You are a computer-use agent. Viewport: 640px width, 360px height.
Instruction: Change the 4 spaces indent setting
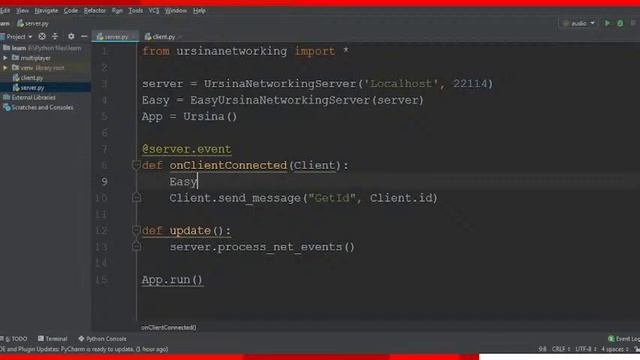click(x=615, y=349)
